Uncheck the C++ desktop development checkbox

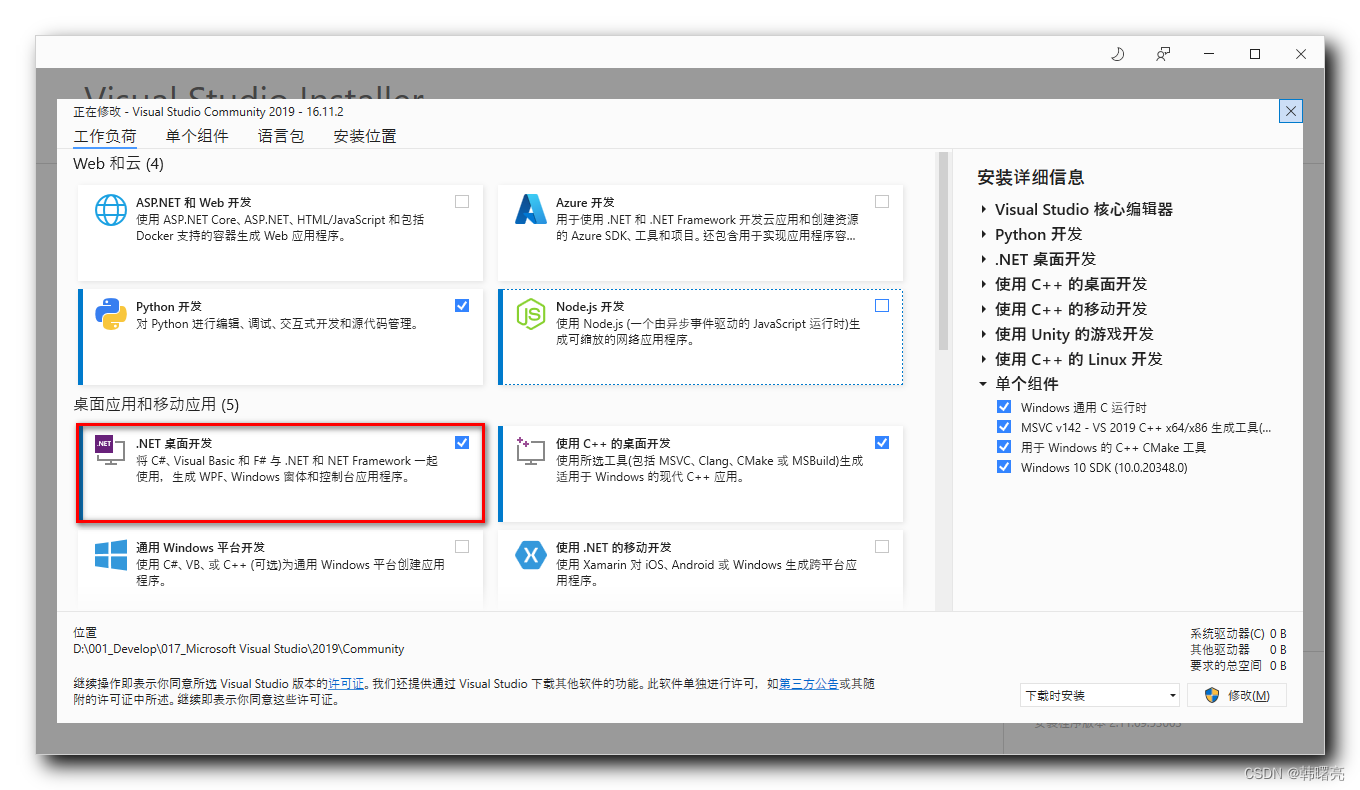(882, 442)
